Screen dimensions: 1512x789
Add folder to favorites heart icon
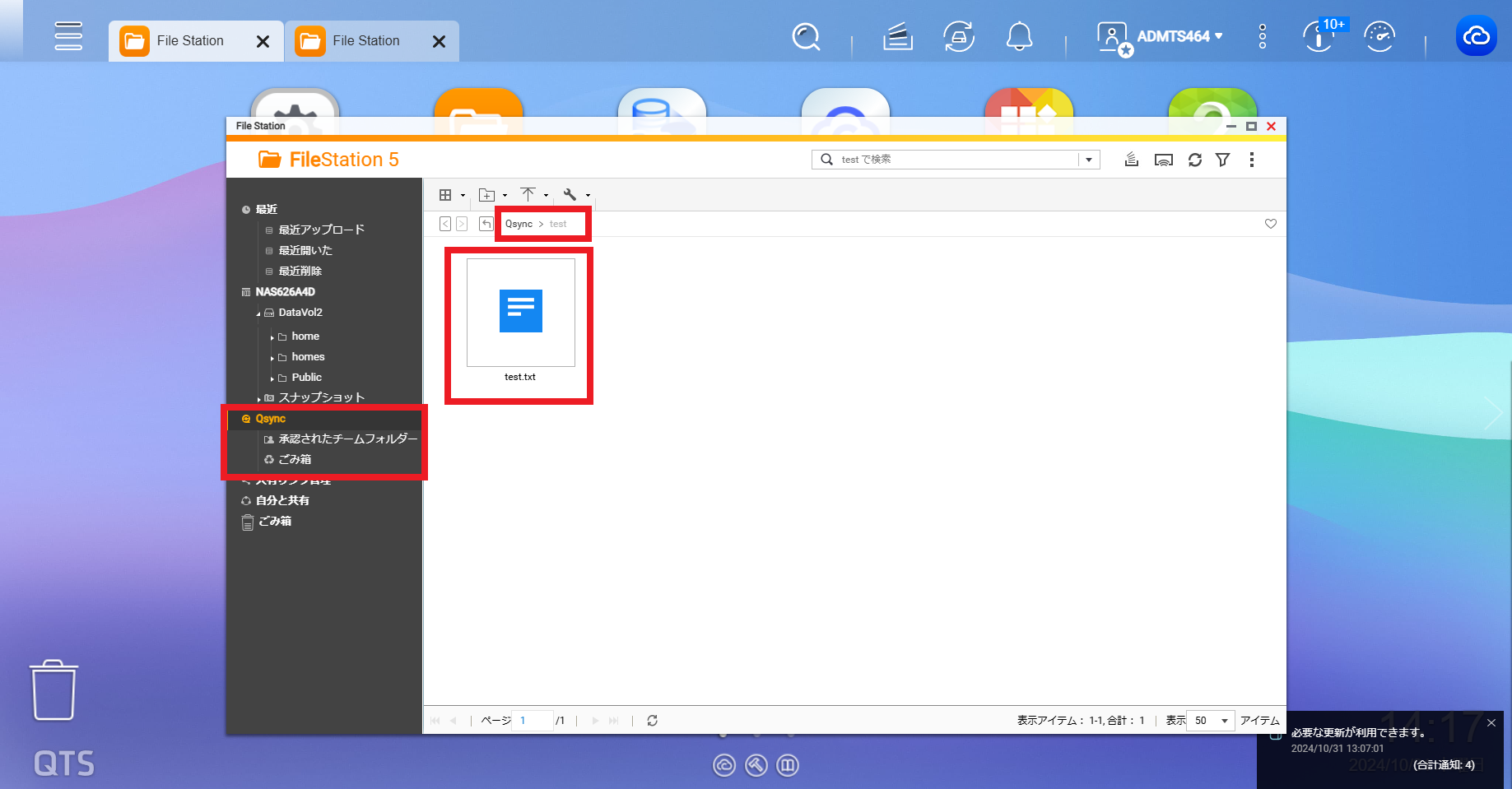click(1271, 224)
